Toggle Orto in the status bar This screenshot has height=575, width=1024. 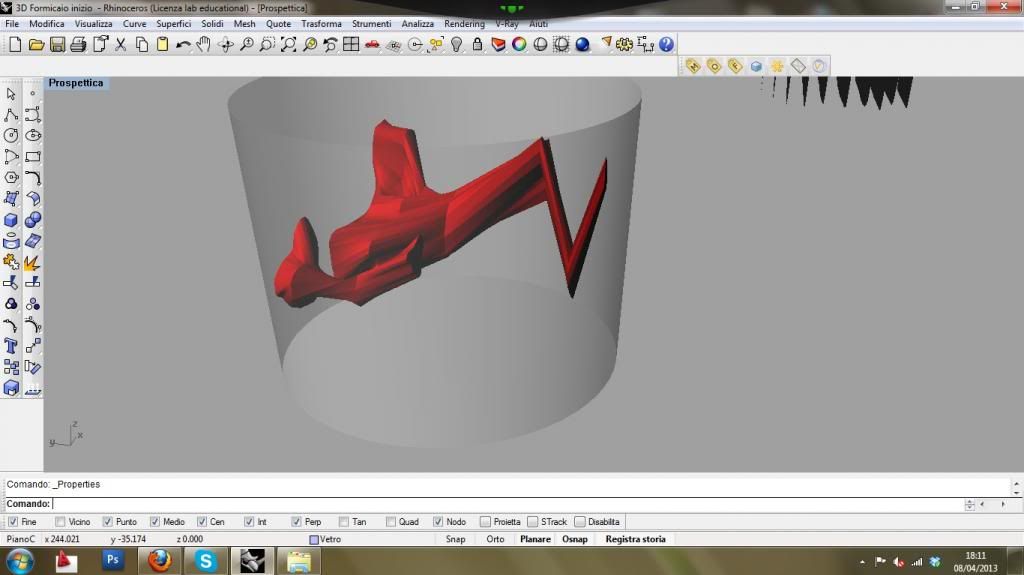point(495,539)
